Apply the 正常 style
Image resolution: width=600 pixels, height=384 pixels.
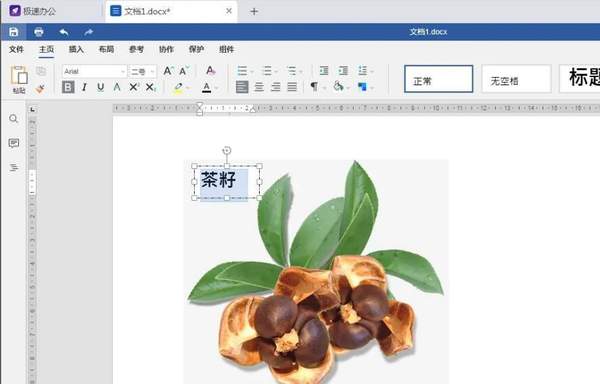[439, 79]
